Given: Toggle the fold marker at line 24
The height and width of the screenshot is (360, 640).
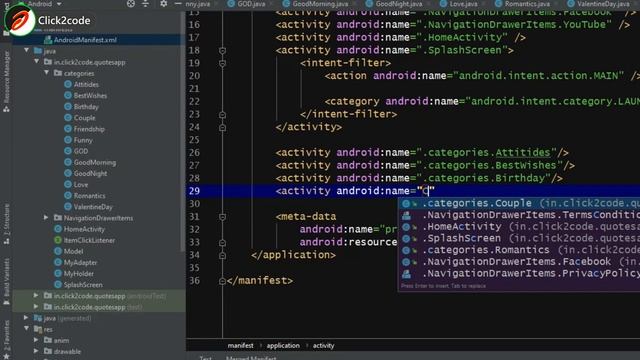Looking at the screenshot, I should point(222,127).
